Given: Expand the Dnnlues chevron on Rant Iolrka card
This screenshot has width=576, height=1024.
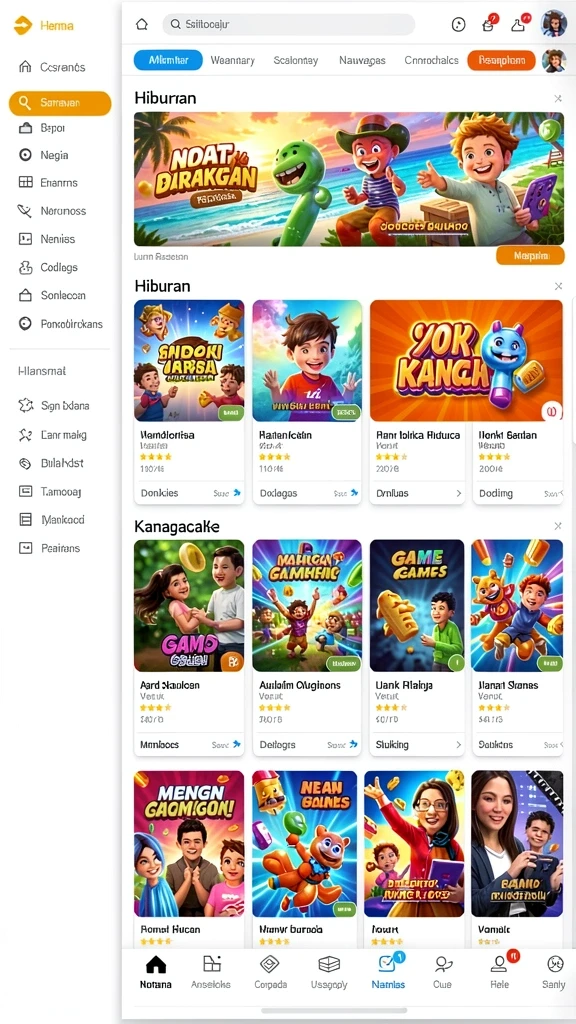Looking at the screenshot, I should 458,493.
